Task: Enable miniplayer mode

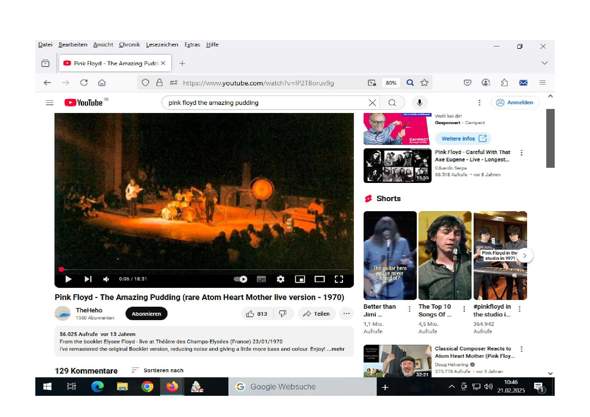Action: (x=300, y=279)
